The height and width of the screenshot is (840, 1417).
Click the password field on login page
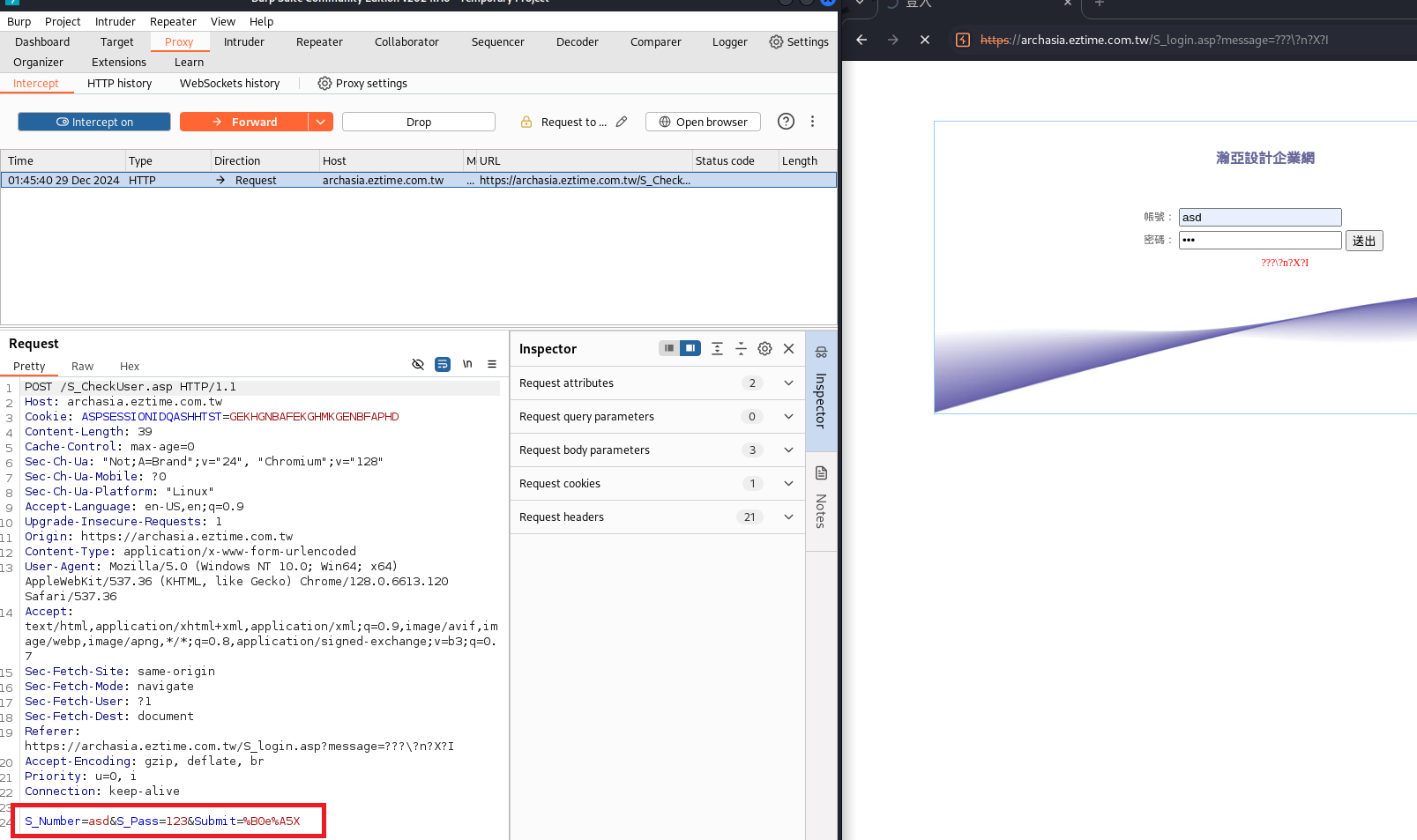point(1260,240)
